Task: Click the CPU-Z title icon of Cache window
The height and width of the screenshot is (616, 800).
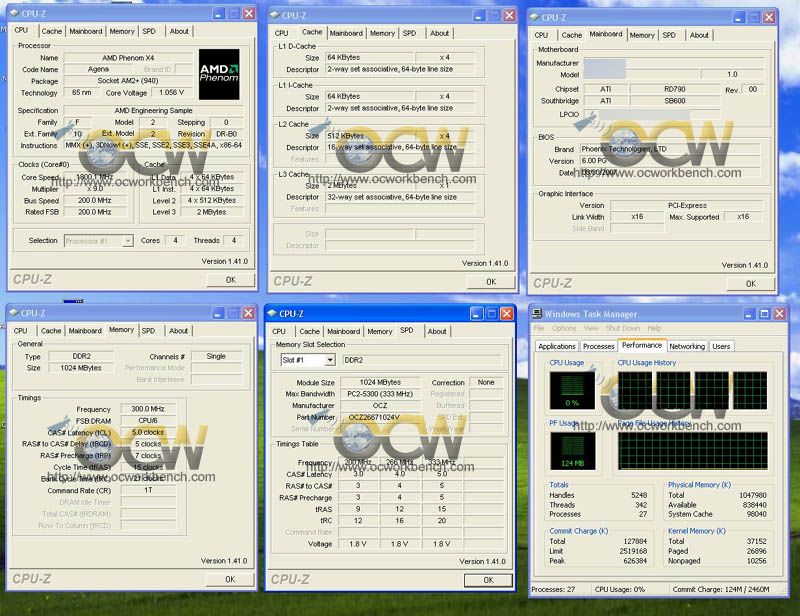Action: (x=274, y=15)
